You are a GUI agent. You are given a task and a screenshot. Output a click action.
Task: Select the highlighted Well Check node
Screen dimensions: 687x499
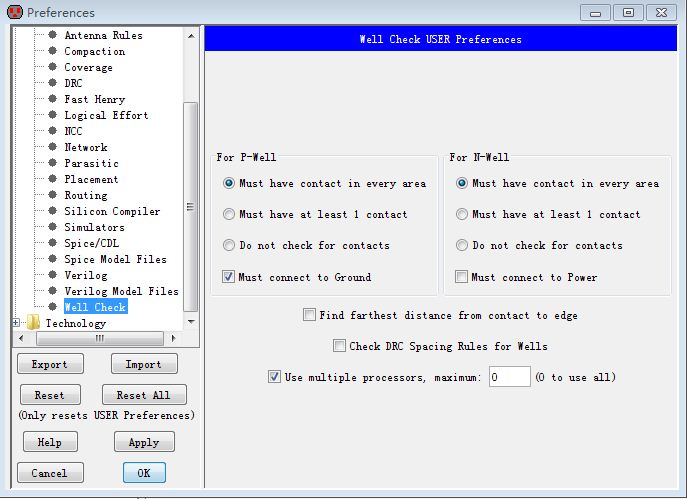coord(96,307)
